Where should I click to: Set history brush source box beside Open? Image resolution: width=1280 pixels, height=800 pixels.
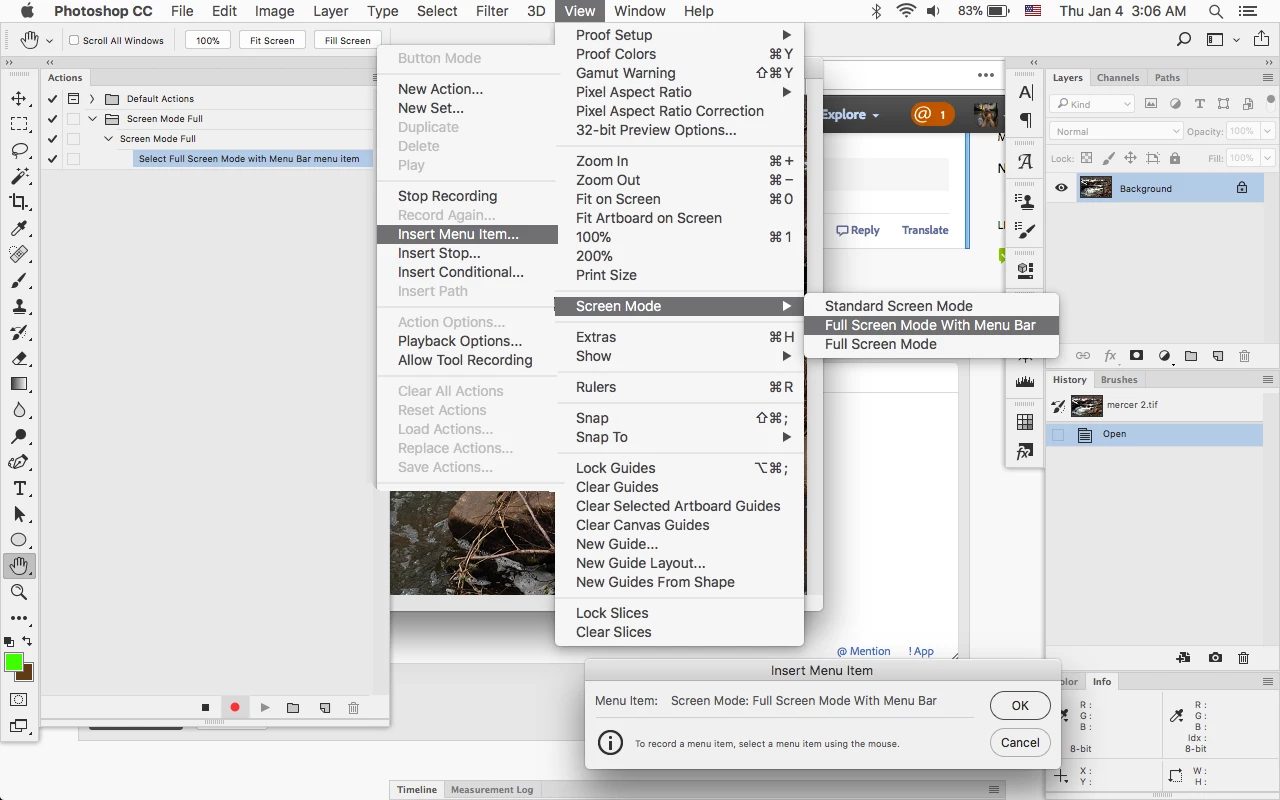coord(1058,434)
